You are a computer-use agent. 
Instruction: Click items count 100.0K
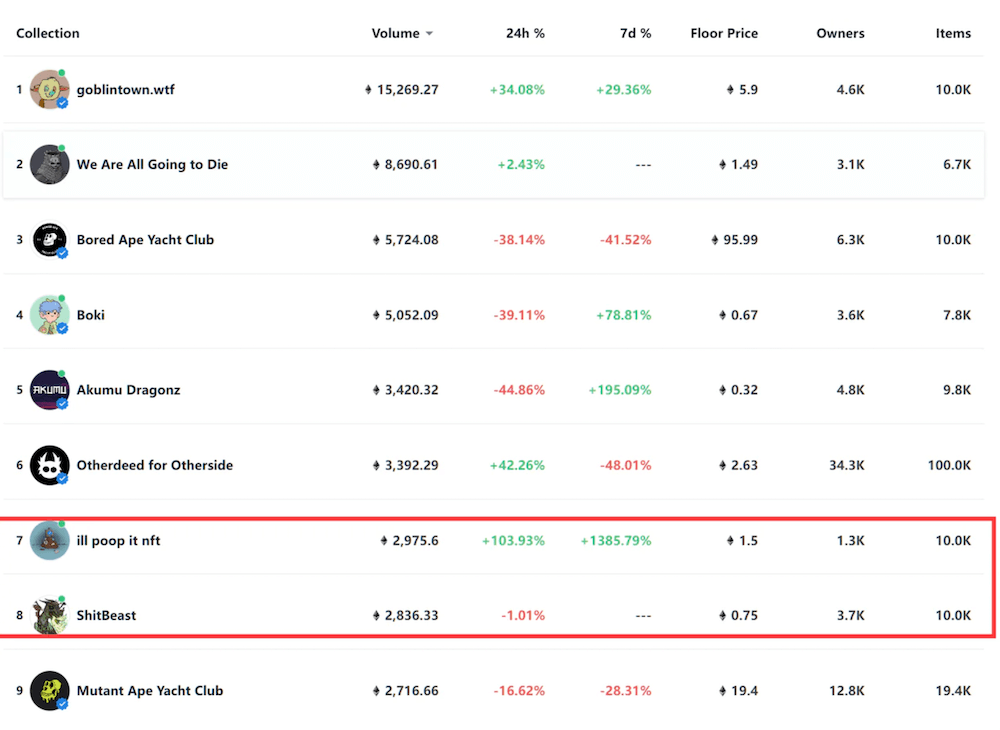950,465
